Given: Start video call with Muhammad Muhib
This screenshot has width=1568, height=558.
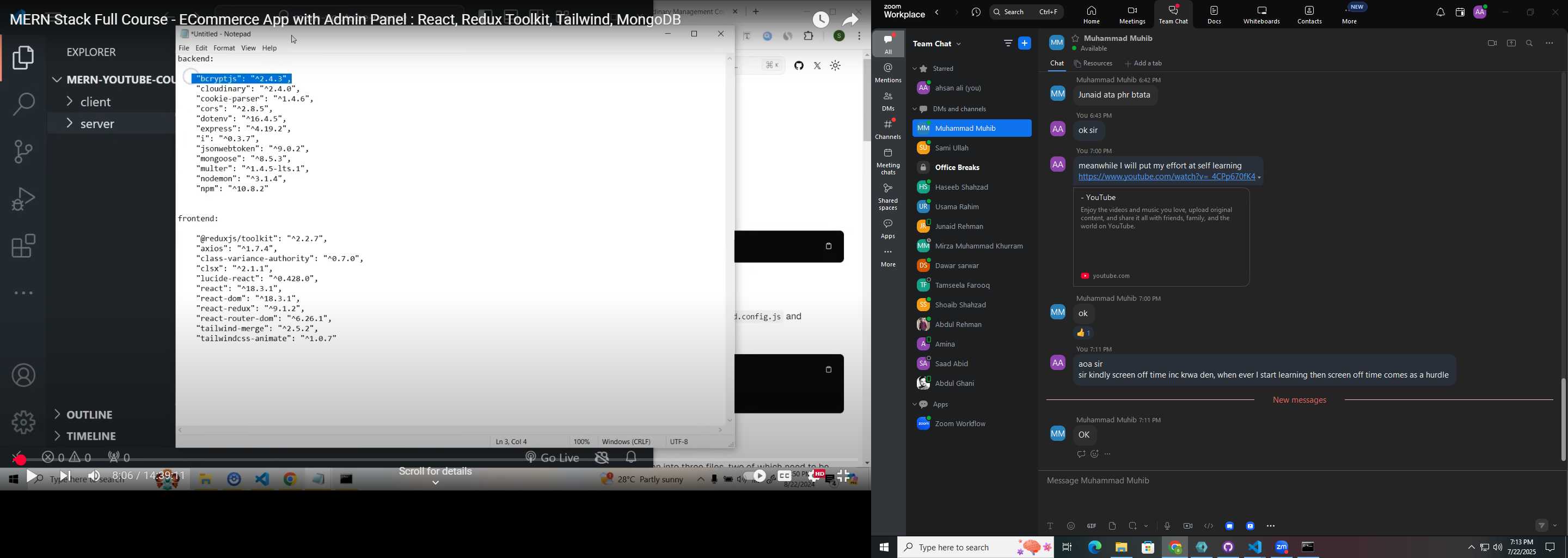Looking at the screenshot, I should [x=1491, y=43].
